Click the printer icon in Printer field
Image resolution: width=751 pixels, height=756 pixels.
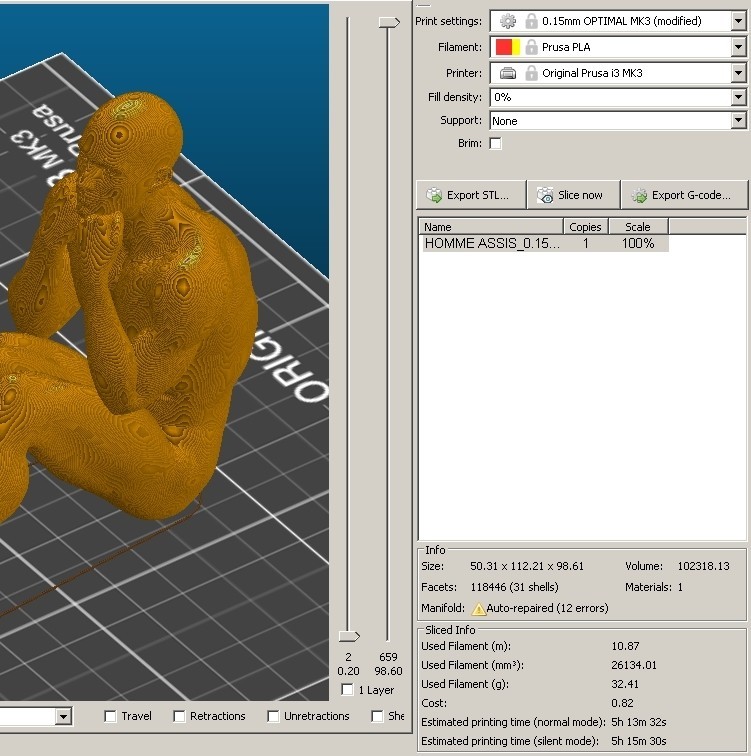click(508, 73)
